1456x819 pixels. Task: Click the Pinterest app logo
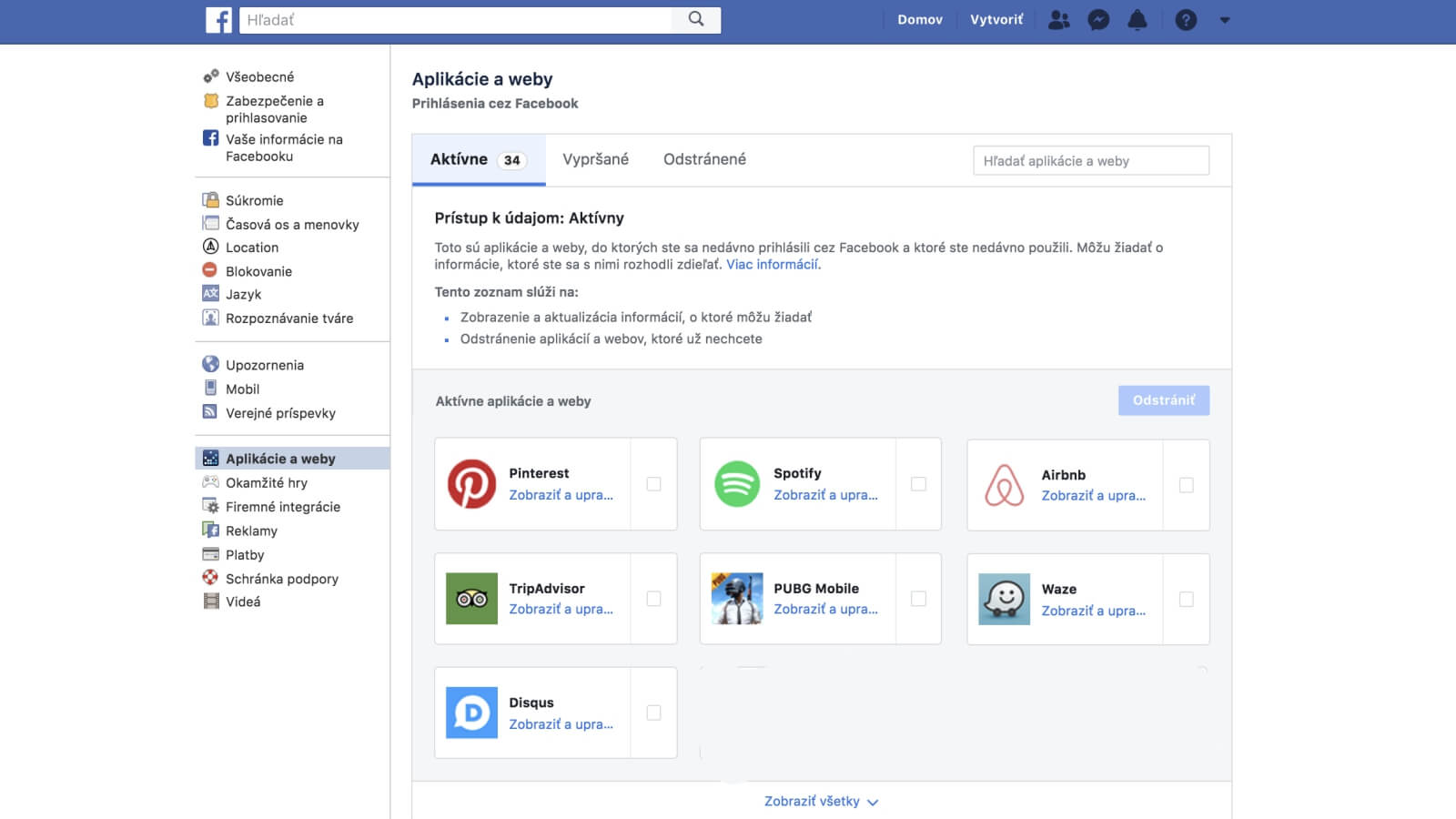471,483
